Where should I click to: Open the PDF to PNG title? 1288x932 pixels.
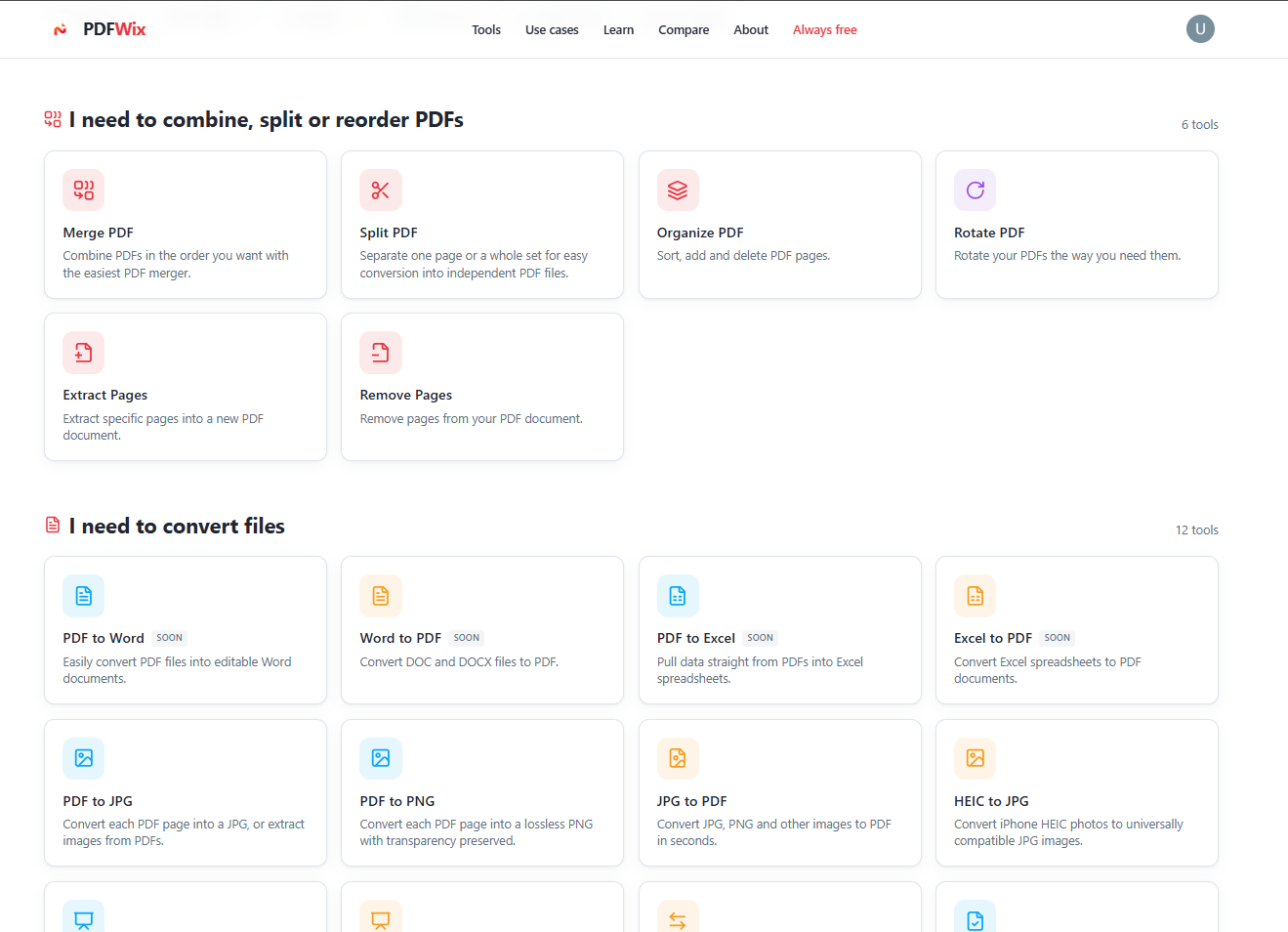click(x=397, y=801)
